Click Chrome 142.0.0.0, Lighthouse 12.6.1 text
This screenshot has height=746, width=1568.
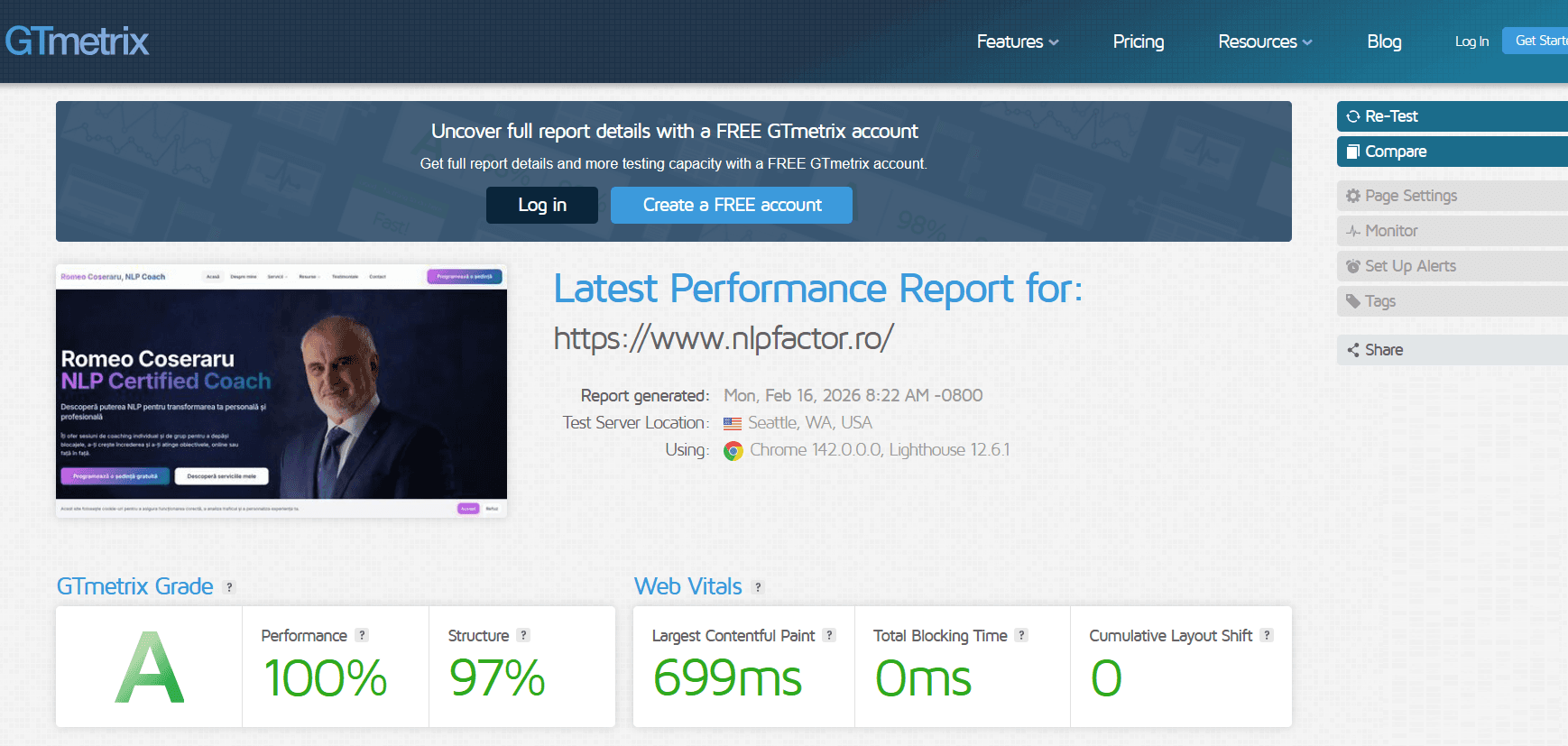880,450
